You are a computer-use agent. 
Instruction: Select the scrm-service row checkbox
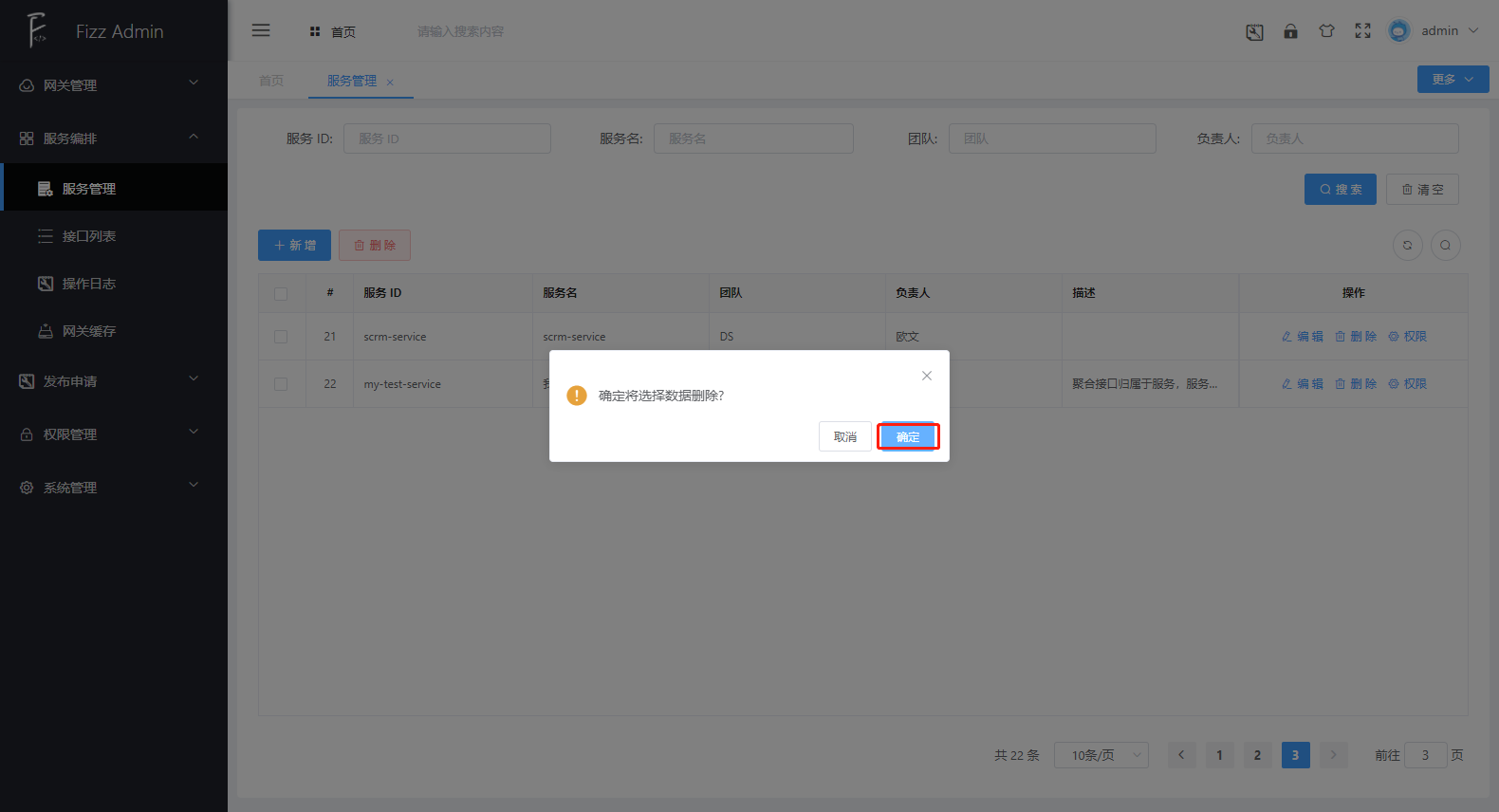281,337
